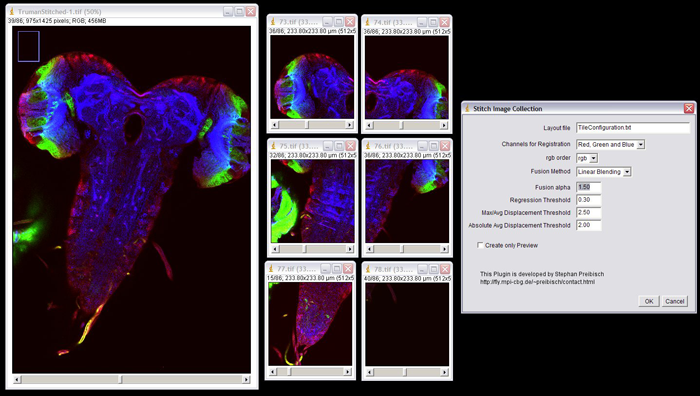This screenshot has width=700, height=396.
Task: Expand the rgb order dropdown
Action: click(587, 158)
